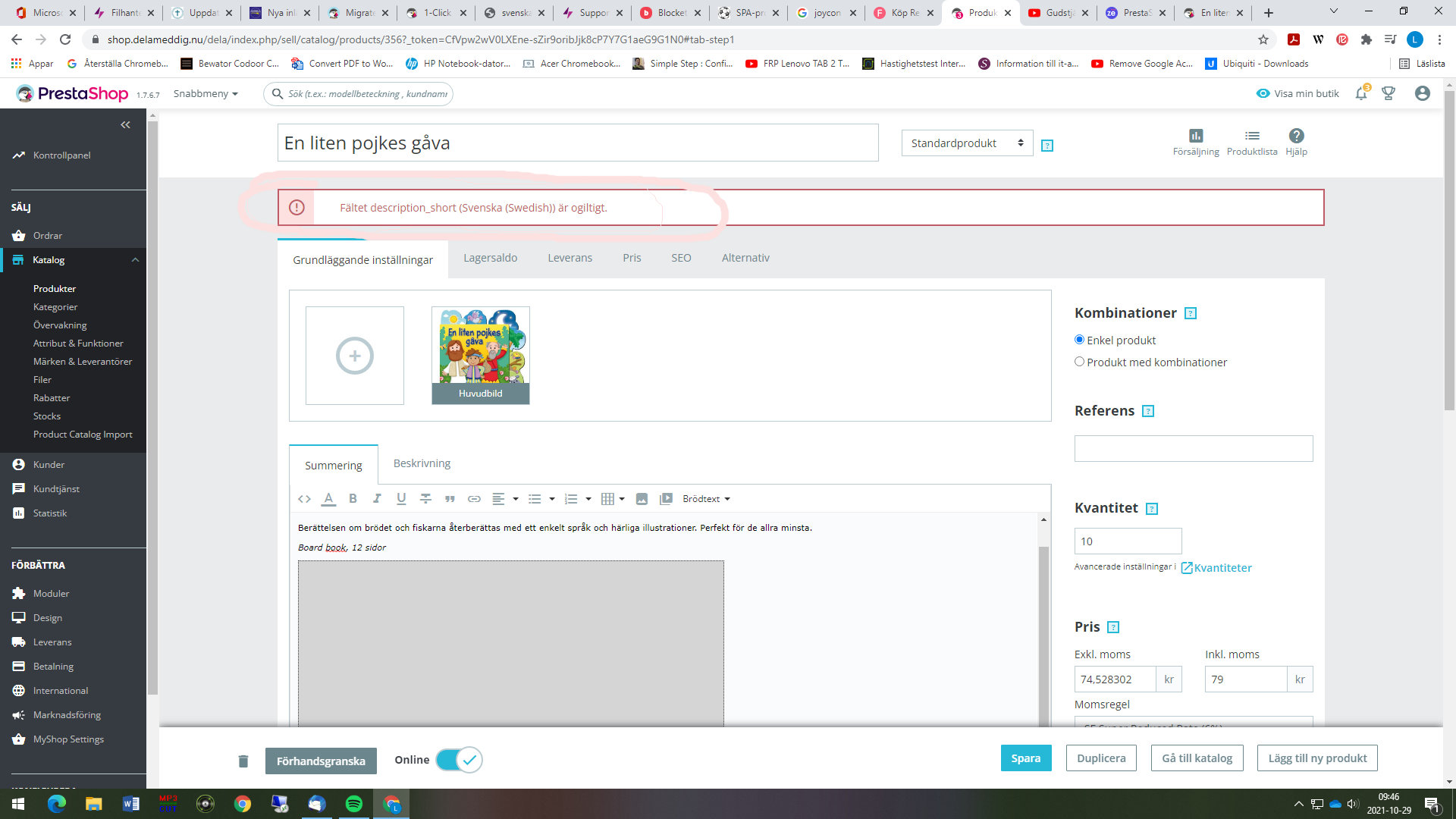
Task: Click the Spara button
Action: pyautogui.click(x=1025, y=758)
